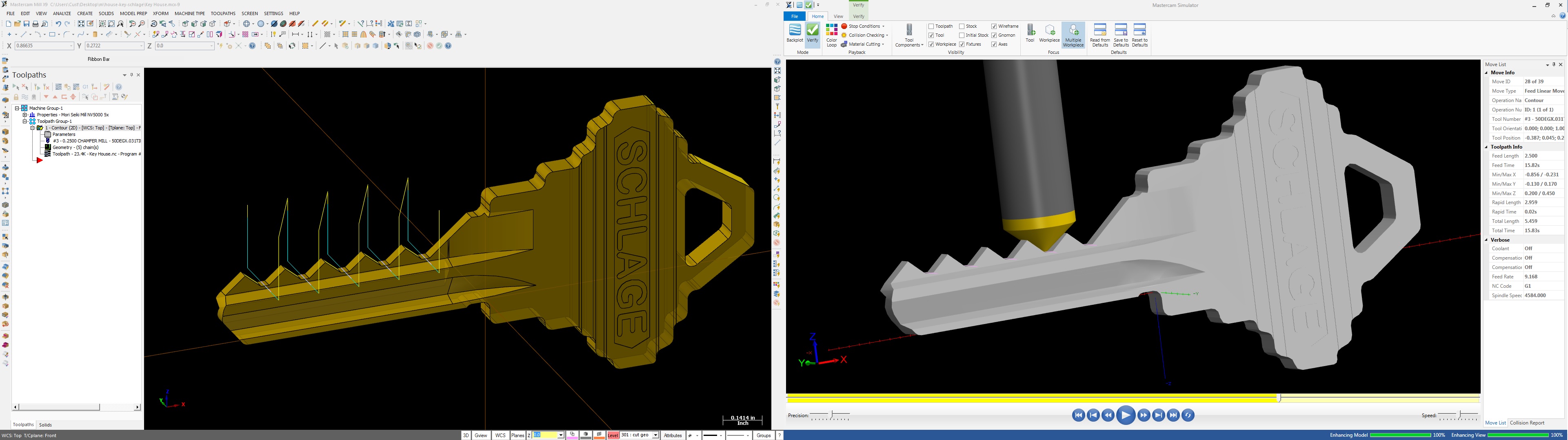Open the Material Cutting dropdown
This screenshot has width=1568, height=440.
coord(863,44)
